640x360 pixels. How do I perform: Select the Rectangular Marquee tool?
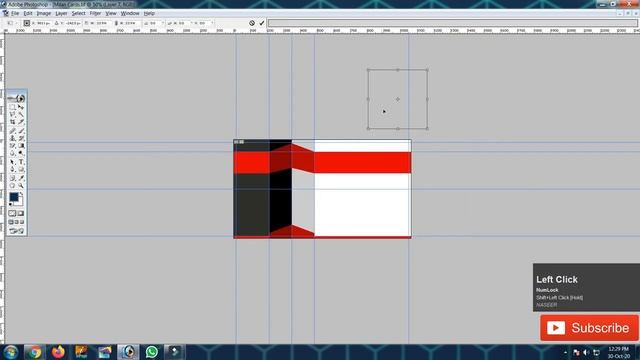point(12,107)
